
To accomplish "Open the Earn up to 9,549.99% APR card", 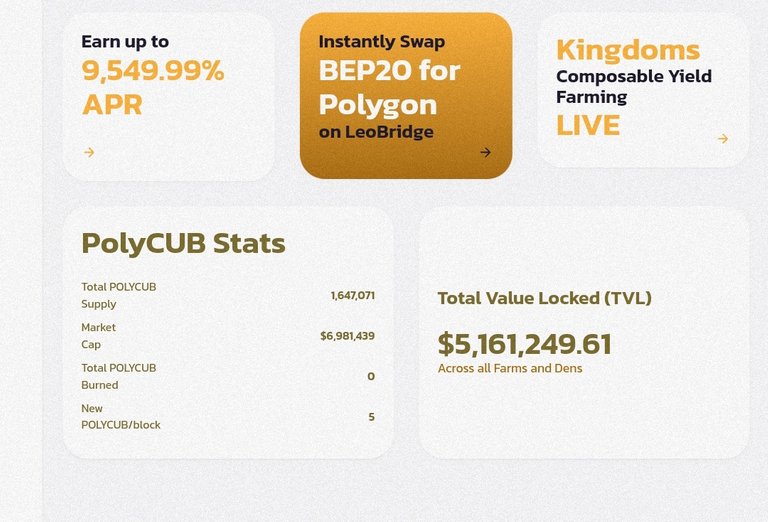I will (169, 96).
